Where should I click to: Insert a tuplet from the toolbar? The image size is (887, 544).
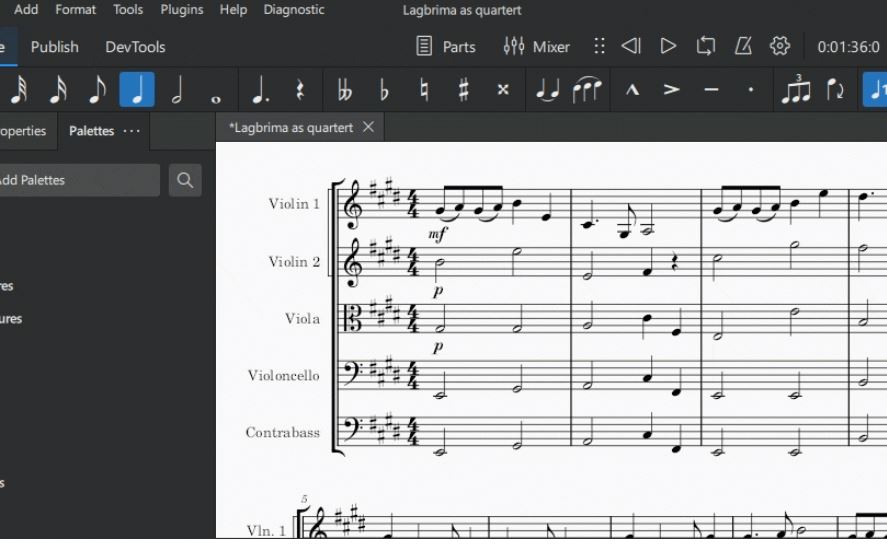pos(796,90)
